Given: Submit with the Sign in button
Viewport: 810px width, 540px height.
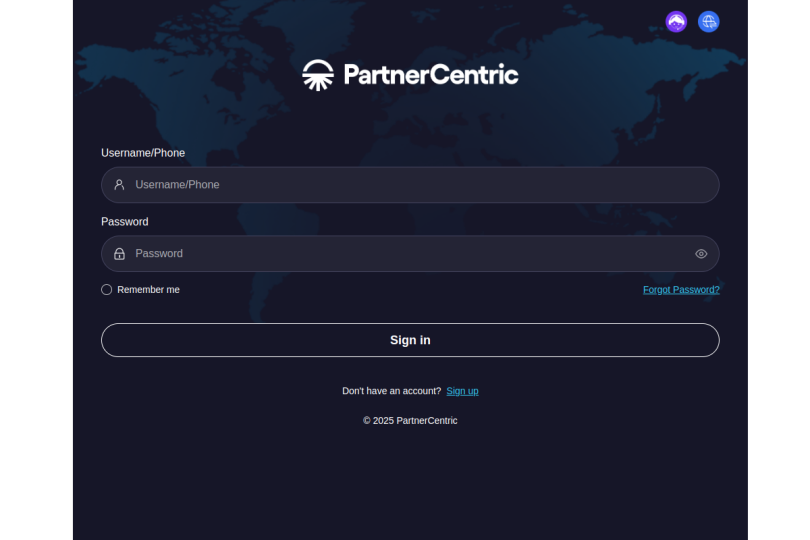Looking at the screenshot, I should (410, 340).
